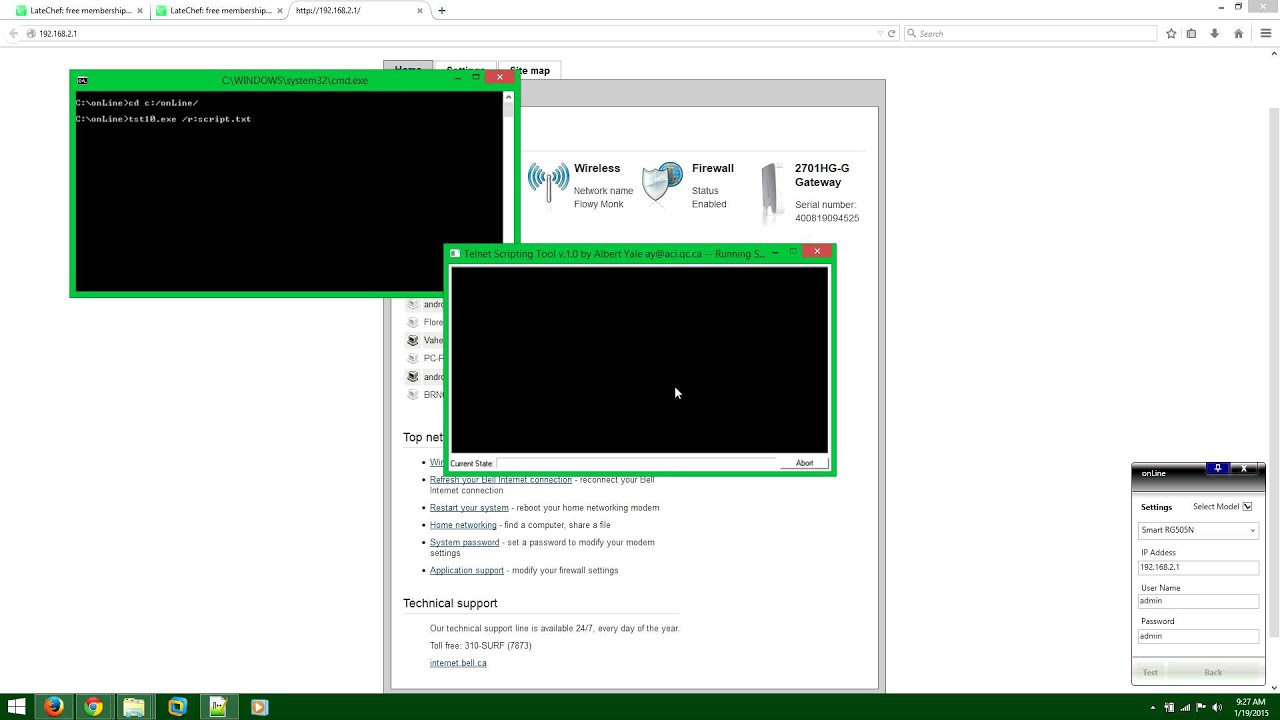Click the User Name input field
The height and width of the screenshot is (720, 1280).
coord(1198,601)
